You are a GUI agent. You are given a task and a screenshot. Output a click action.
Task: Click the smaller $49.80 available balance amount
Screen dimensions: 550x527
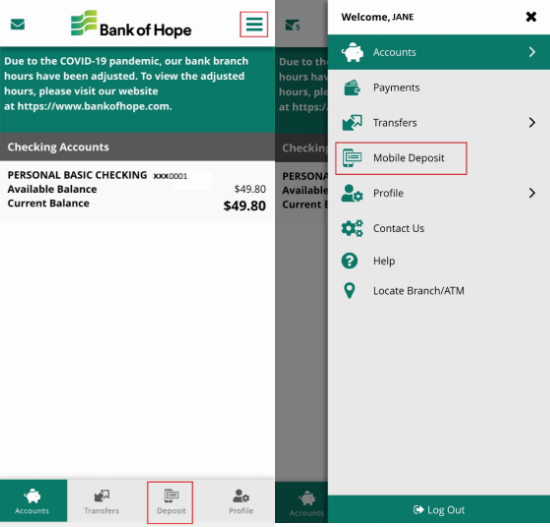coord(250,189)
